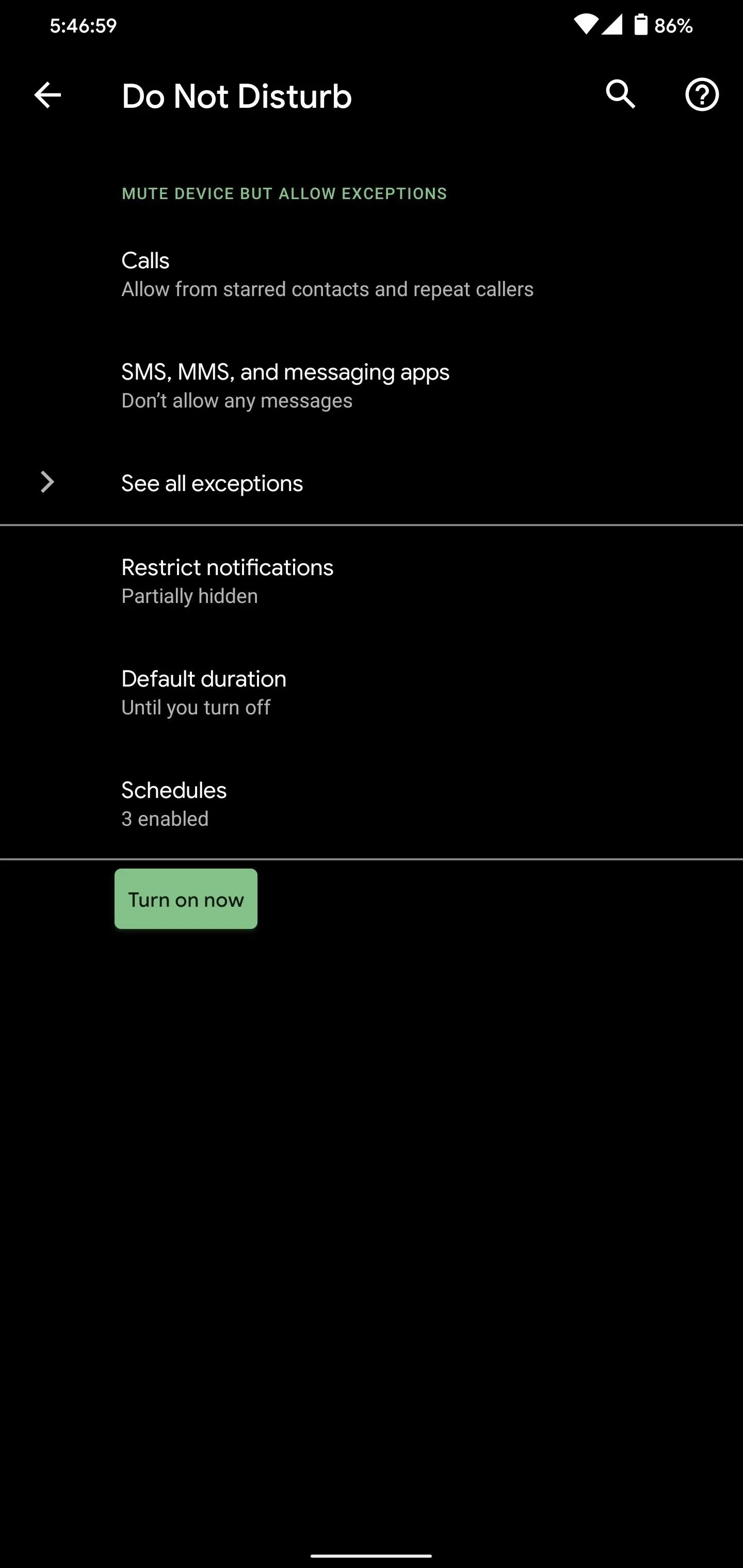Viewport: 743px width, 1568px height.
Task: Open See all exceptions
Action: tap(372, 483)
